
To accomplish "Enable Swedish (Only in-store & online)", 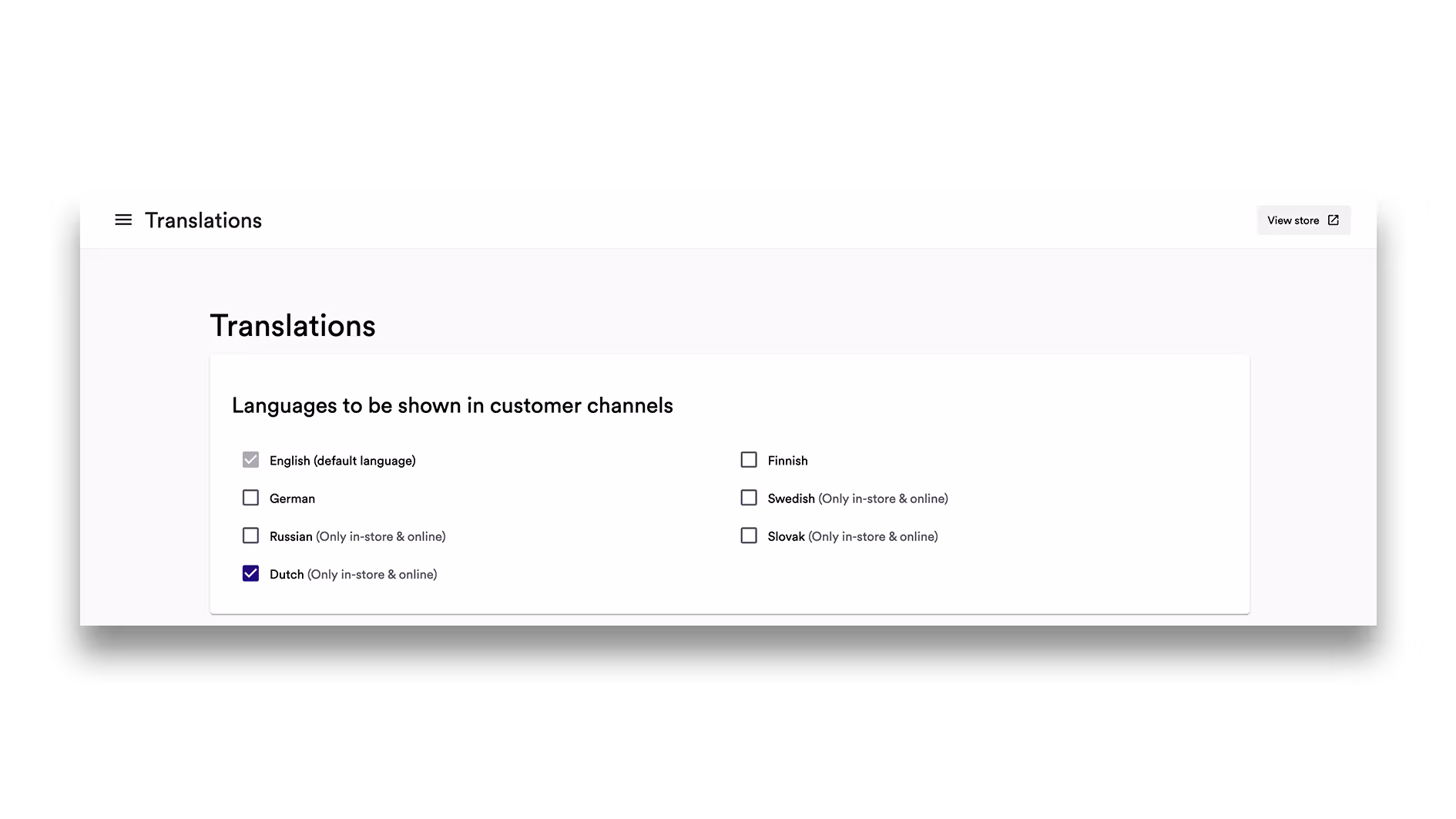I will 748,497.
